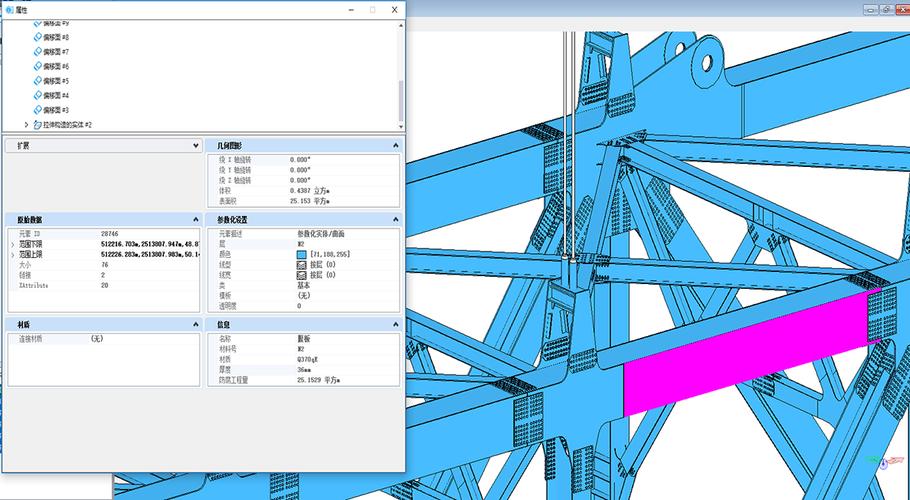Viewport: 910px width, 500px height.
Task: Collapse the 材质 section
Action: pos(196,325)
